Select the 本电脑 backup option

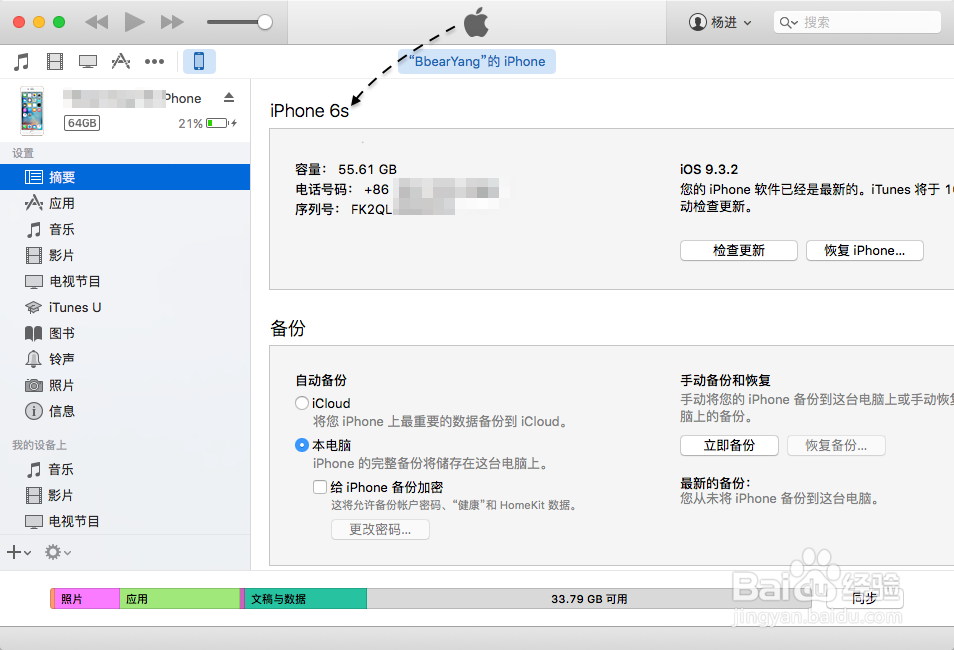tap(302, 445)
